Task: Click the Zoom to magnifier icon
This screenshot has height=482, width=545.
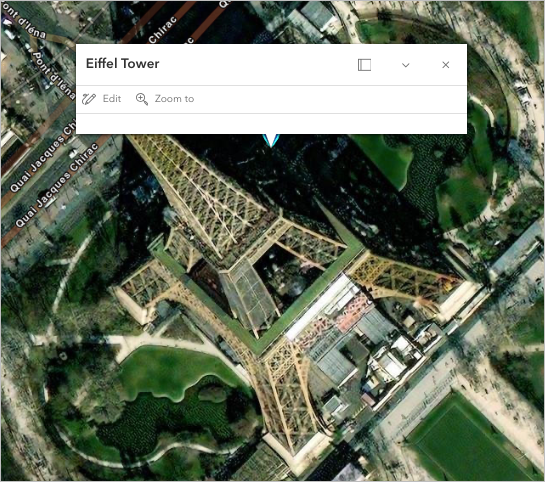Action: (142, 99)
